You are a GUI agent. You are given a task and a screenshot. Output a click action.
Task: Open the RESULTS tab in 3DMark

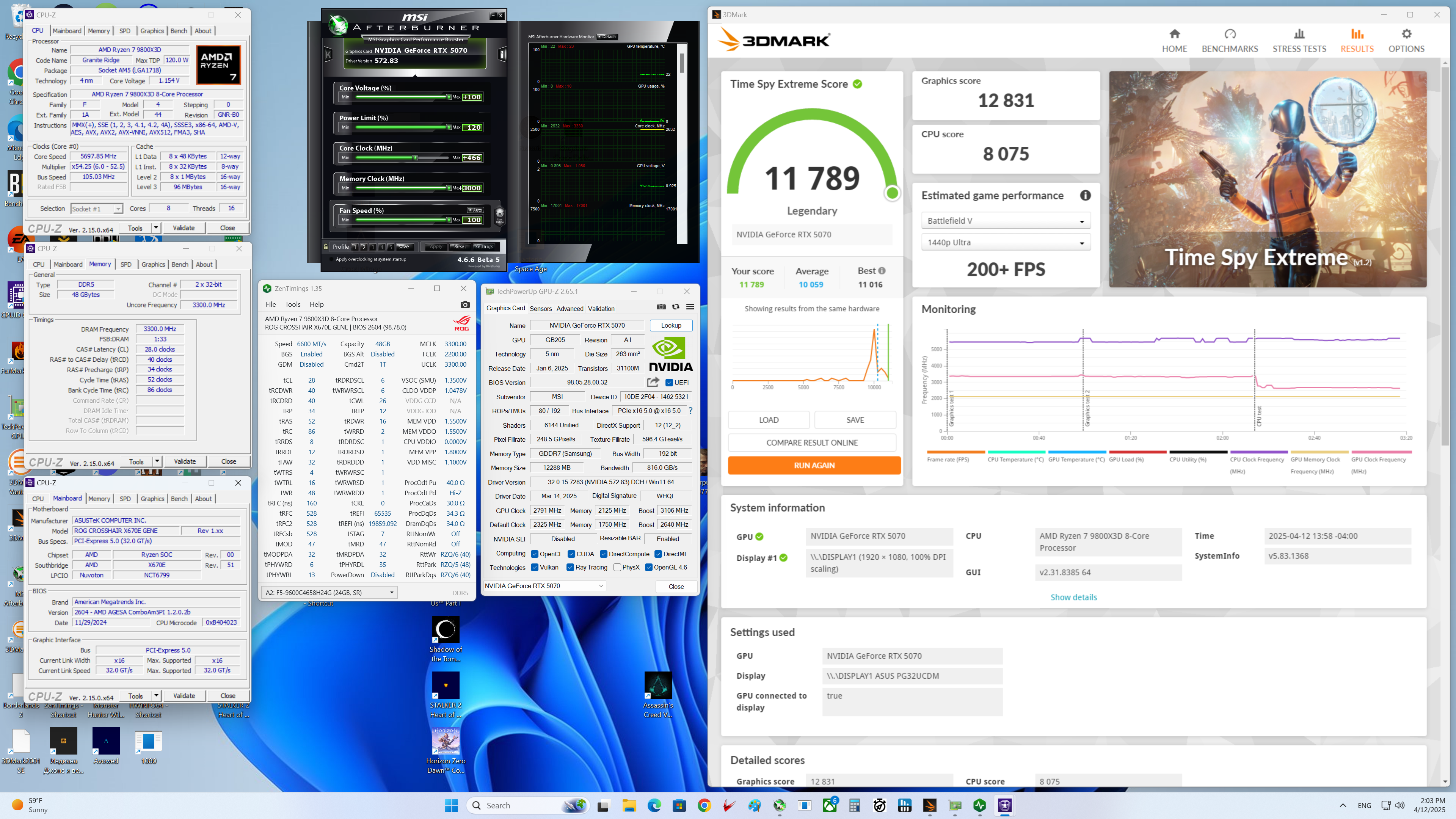pyautogui.click(x=1357, y=41)
